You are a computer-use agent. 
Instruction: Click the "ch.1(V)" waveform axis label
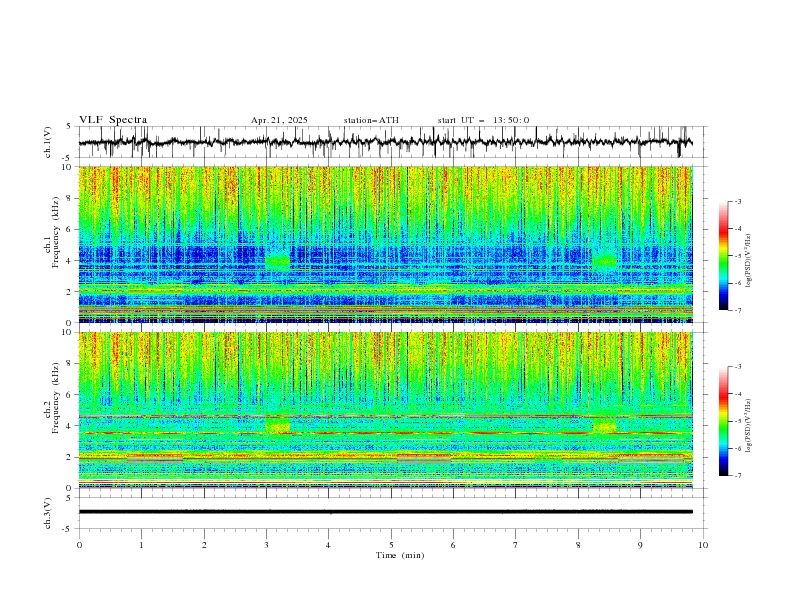tap(48, 142)
